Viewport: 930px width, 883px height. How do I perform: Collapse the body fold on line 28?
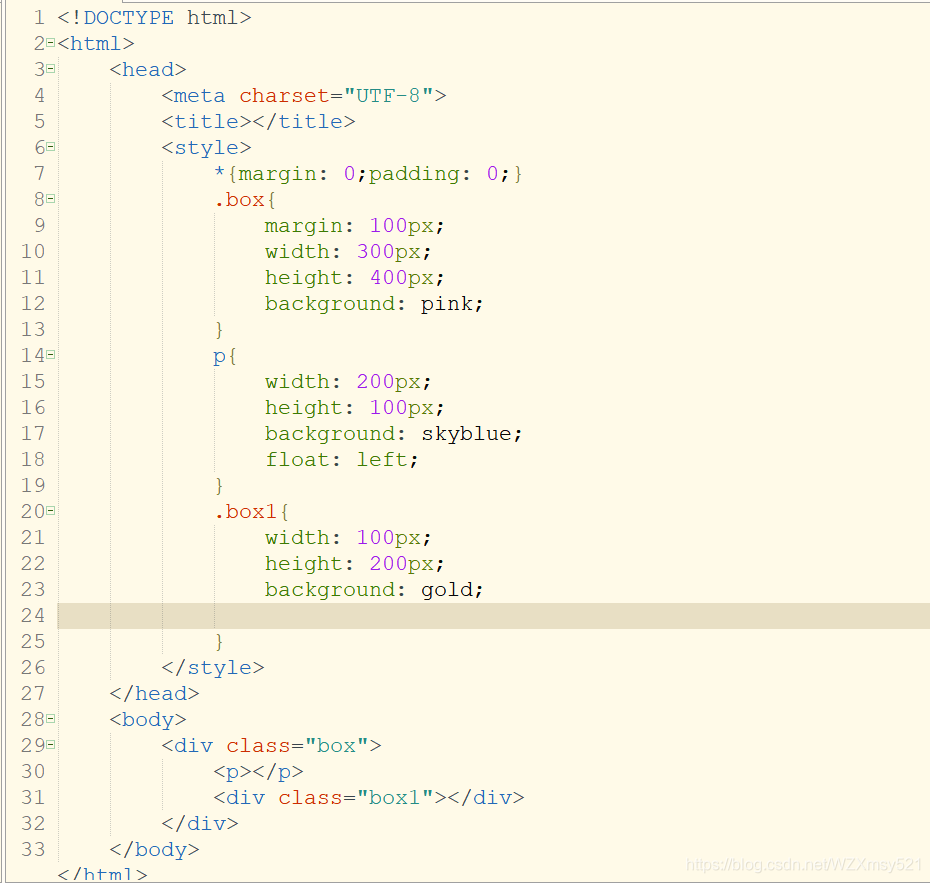tap(50, 719)
